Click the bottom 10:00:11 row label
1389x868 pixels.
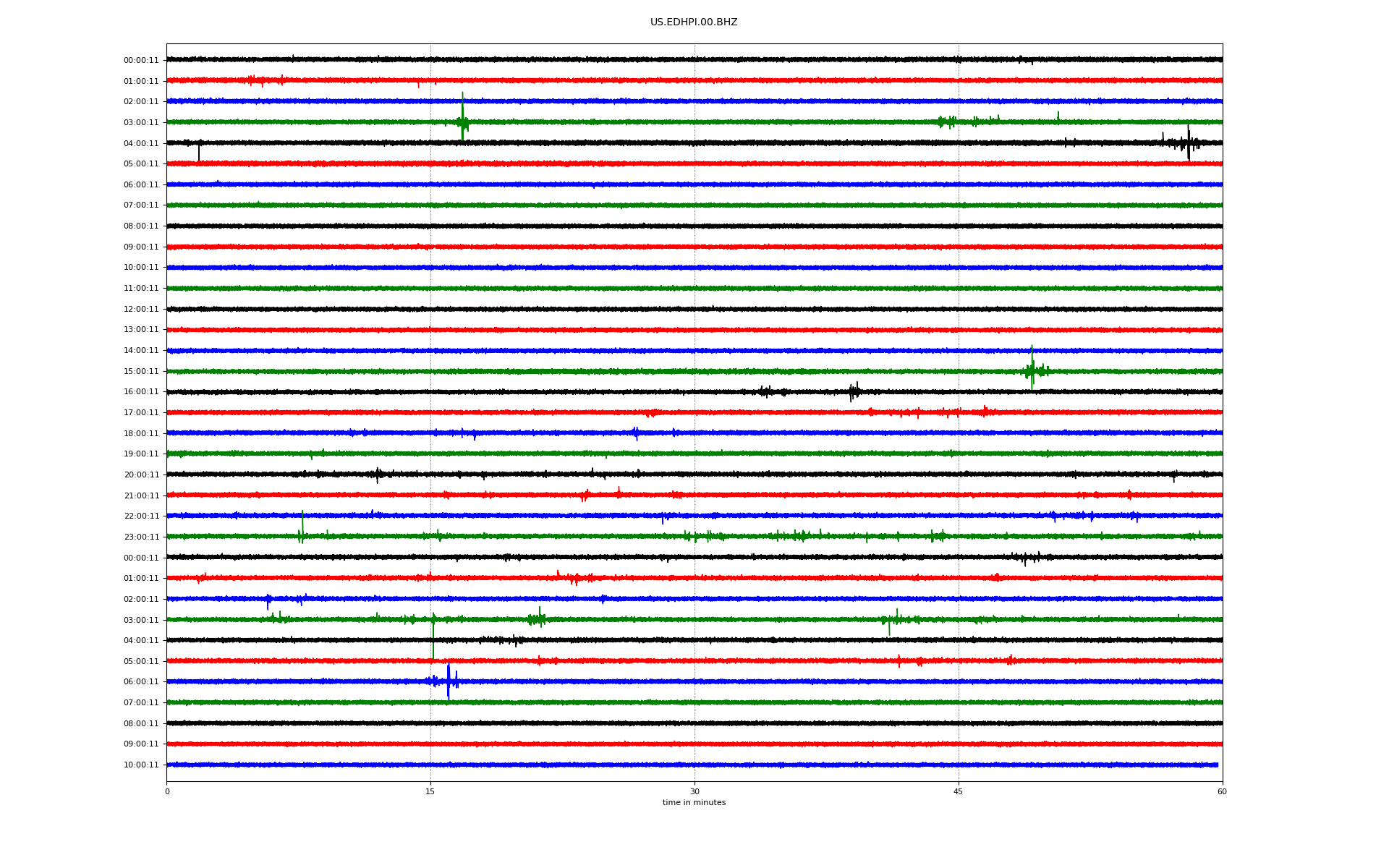(x=141, y=765)
